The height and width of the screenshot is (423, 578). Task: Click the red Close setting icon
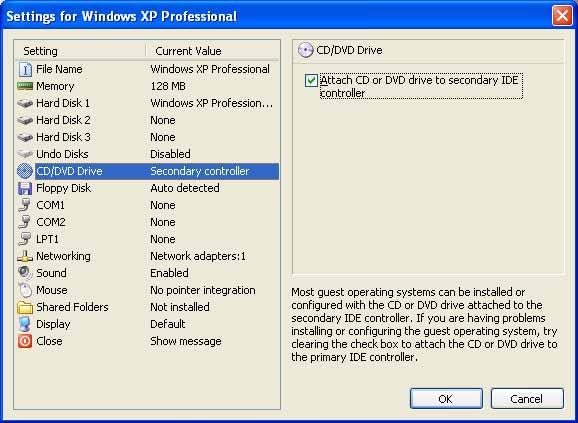click(x=25, y=341)
